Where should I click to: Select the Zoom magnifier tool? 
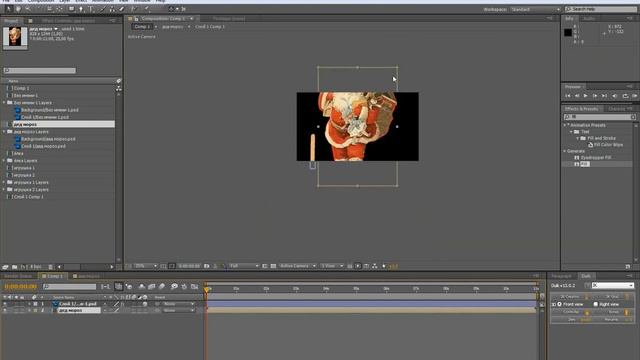click(x=28, y=9)
